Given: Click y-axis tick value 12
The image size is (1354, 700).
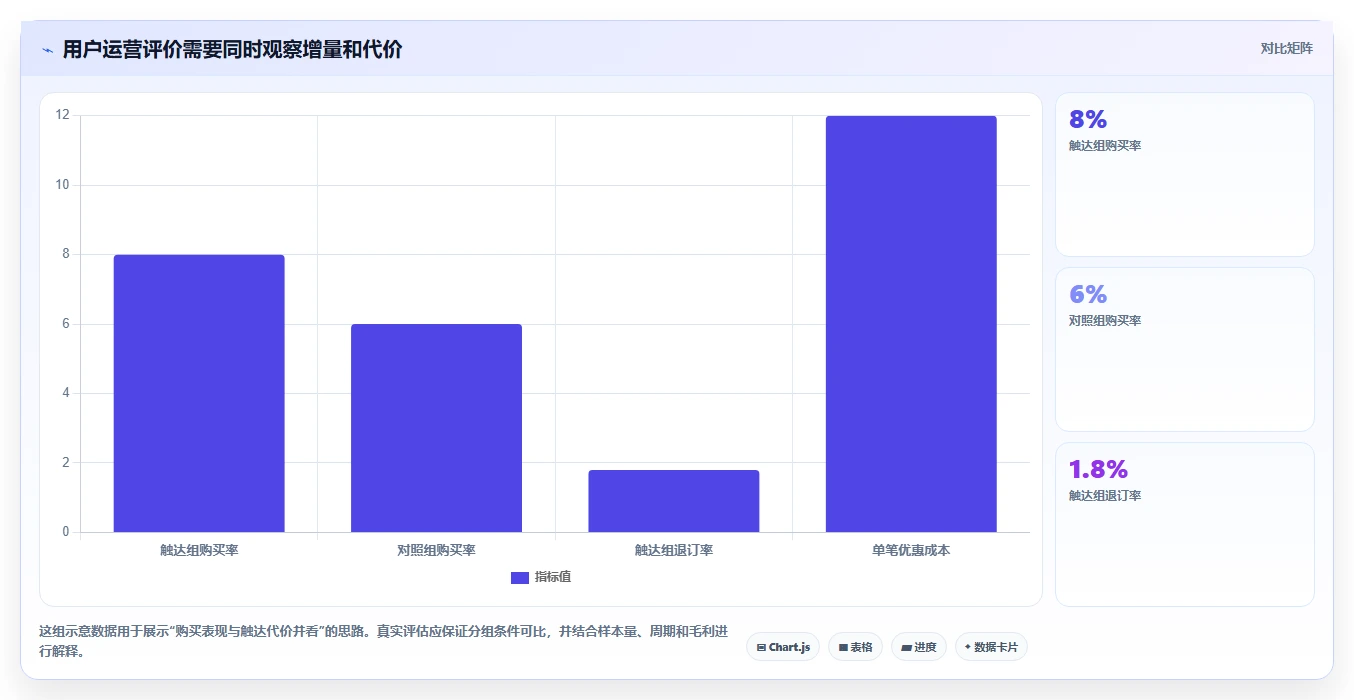Looking at the screenshot, I should click(x=63, y=115).
